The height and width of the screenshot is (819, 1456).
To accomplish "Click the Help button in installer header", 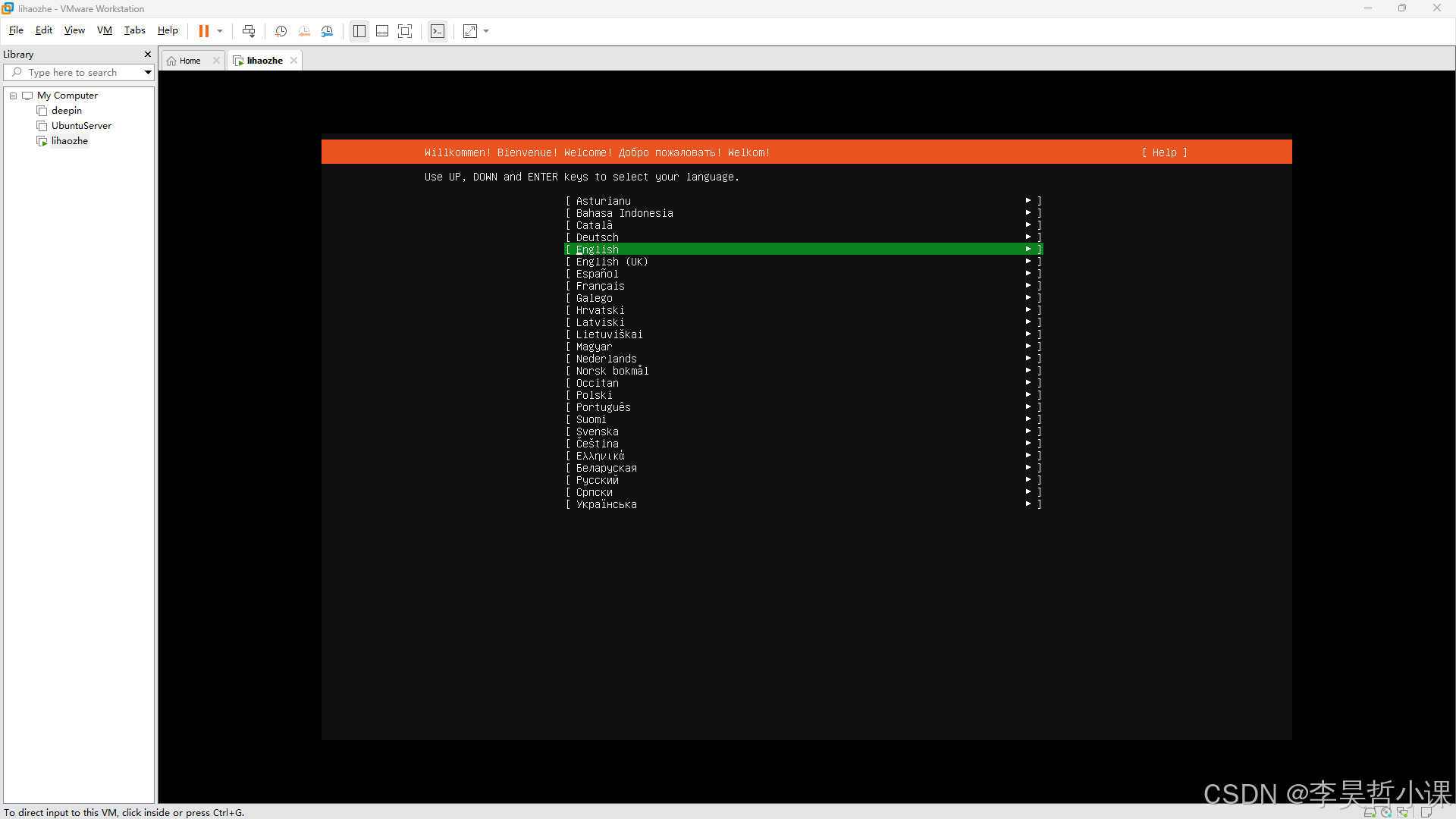I will point(1165,152).
